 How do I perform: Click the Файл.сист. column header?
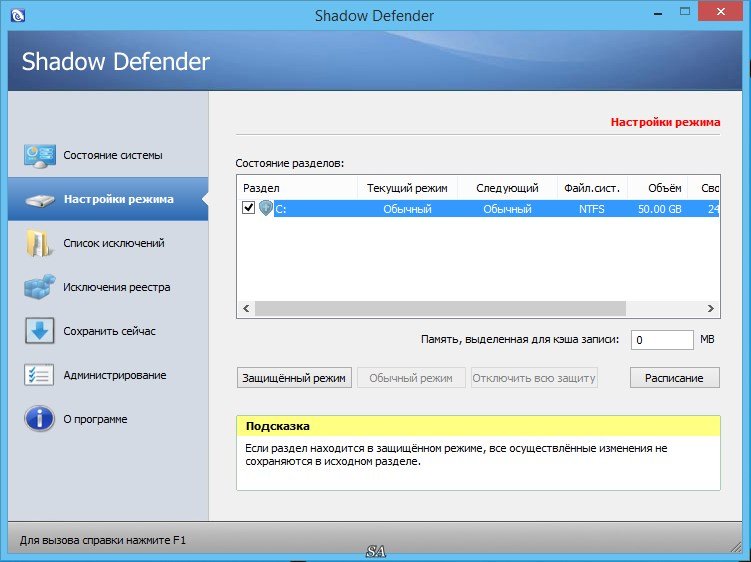pyautogui.click(x=592, y=188)
